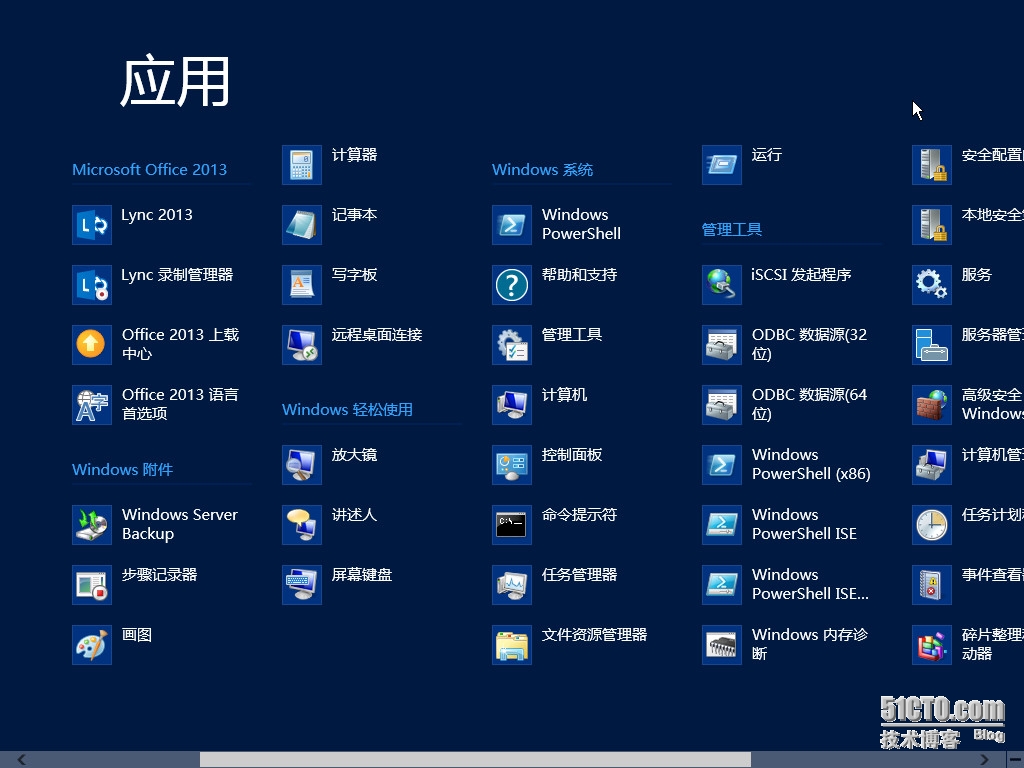
Task: Open Windows PowerShell icon under Windows 系统
Action: 512,225
